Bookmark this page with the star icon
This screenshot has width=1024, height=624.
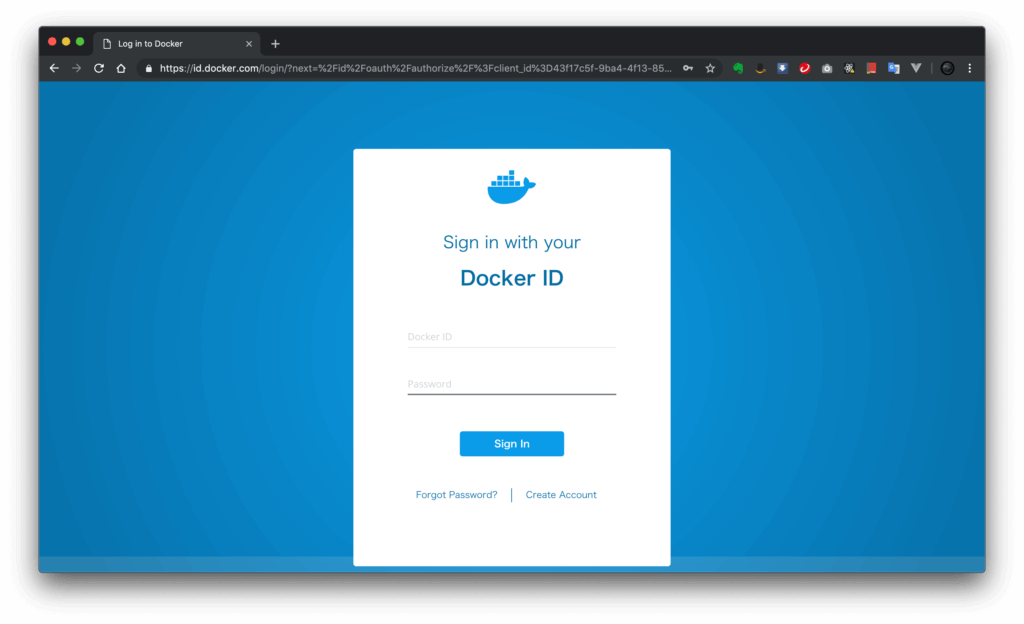tap(710, 68)
